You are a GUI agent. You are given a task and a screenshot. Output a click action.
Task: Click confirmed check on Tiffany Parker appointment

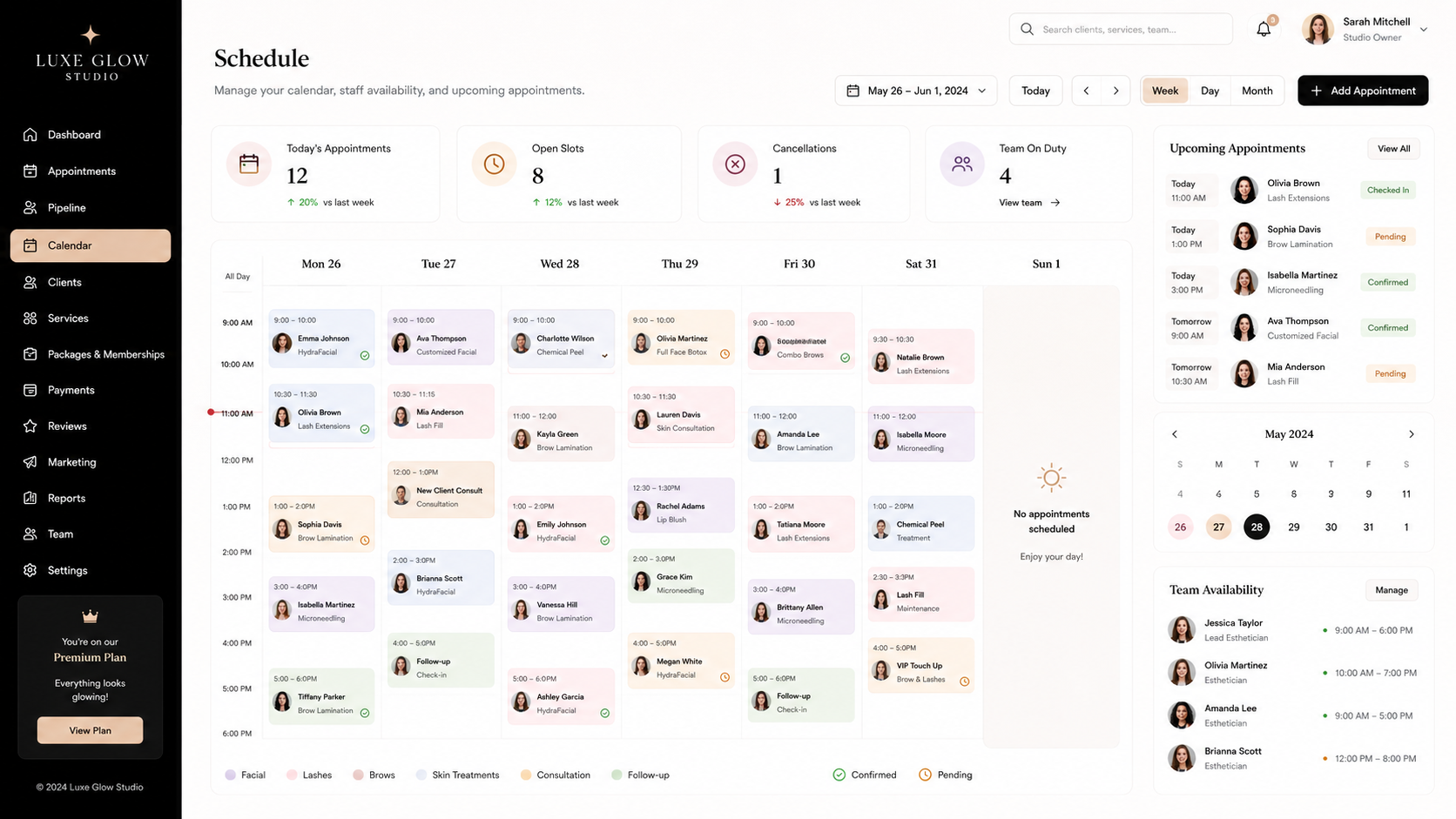(365, 713)
